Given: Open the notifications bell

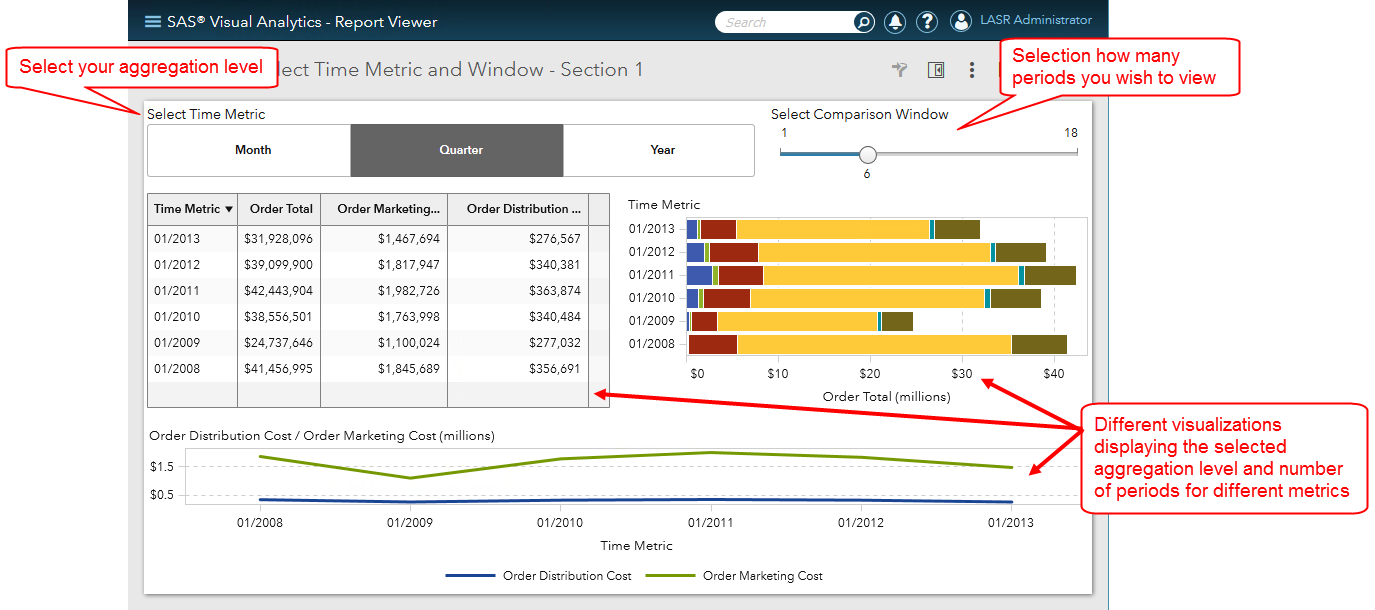Looking at the screenshot, I should coord(894,22).
